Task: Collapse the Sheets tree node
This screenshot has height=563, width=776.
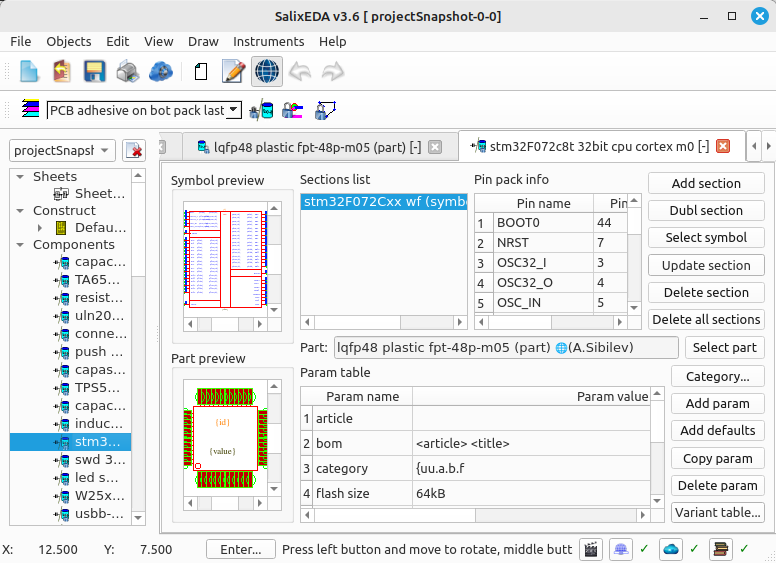Action: [20, 177]
